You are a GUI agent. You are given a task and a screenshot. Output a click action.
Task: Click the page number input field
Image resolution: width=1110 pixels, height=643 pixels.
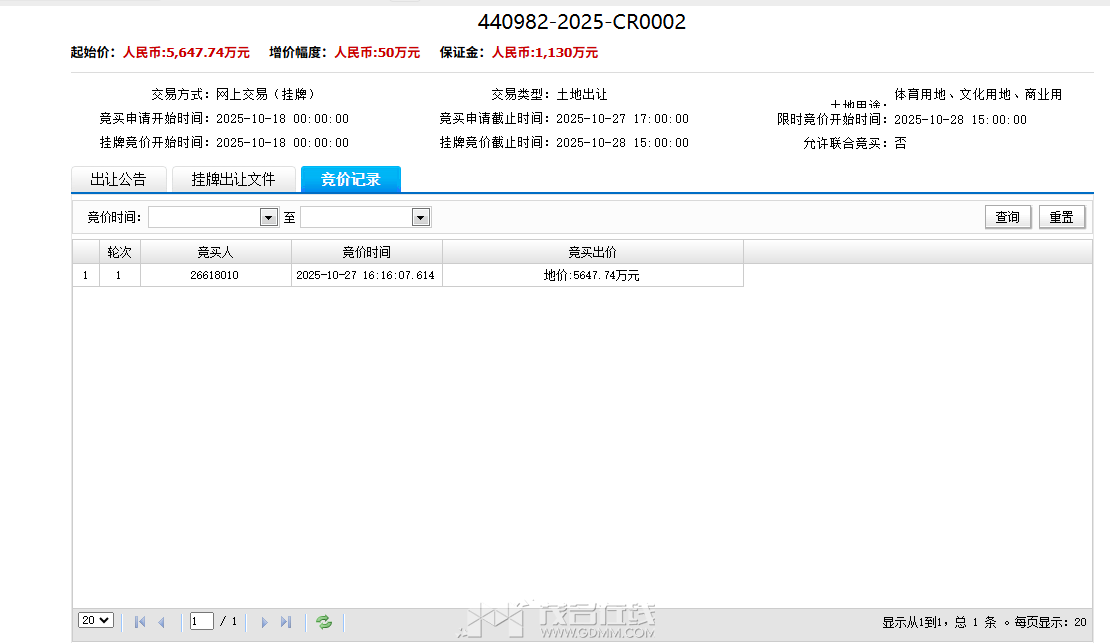tap(202, 622)
